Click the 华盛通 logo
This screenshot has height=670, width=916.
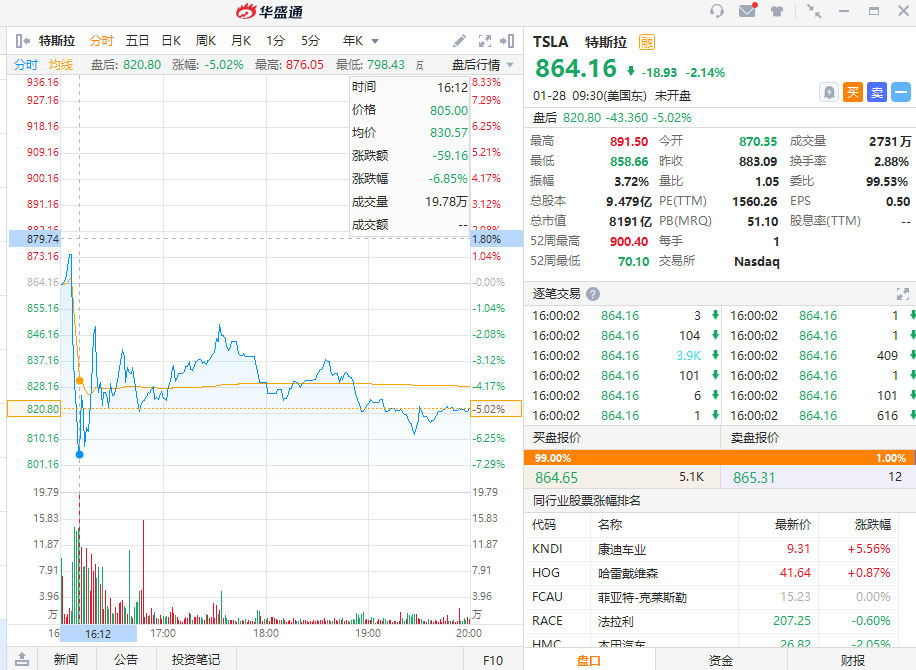[269, 12]
